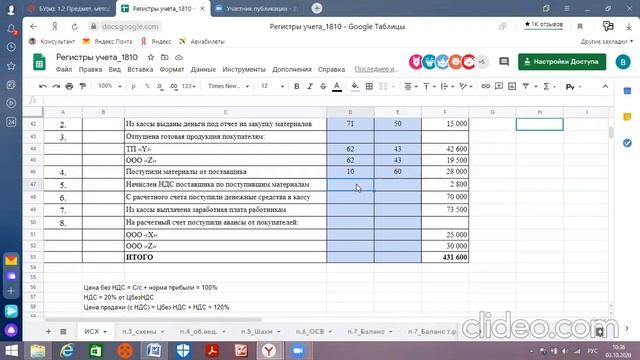Open the fill color picker
This screenshot has width=640, height=360.
coord(355,87)
